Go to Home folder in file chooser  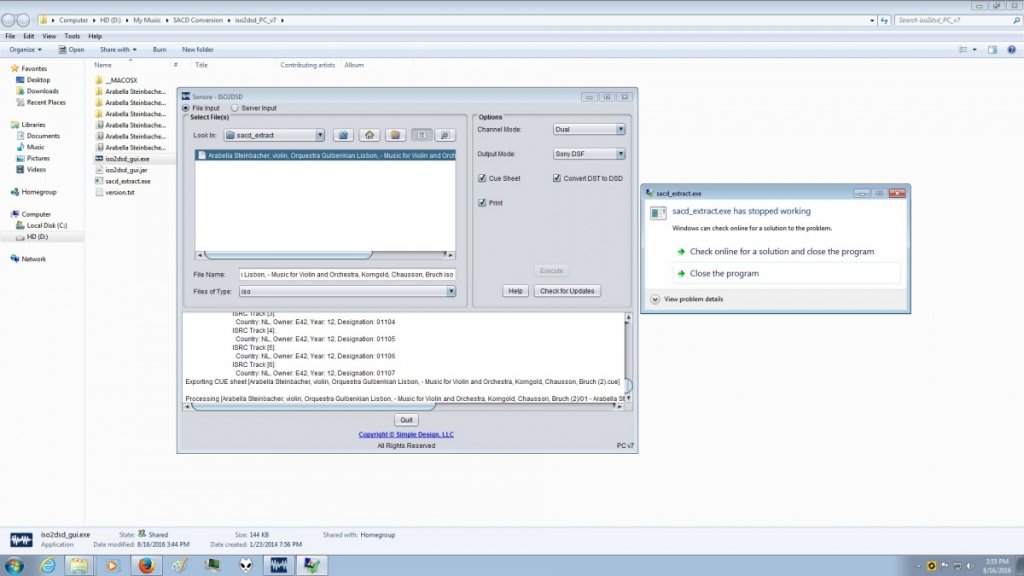(x=369, y=135)
